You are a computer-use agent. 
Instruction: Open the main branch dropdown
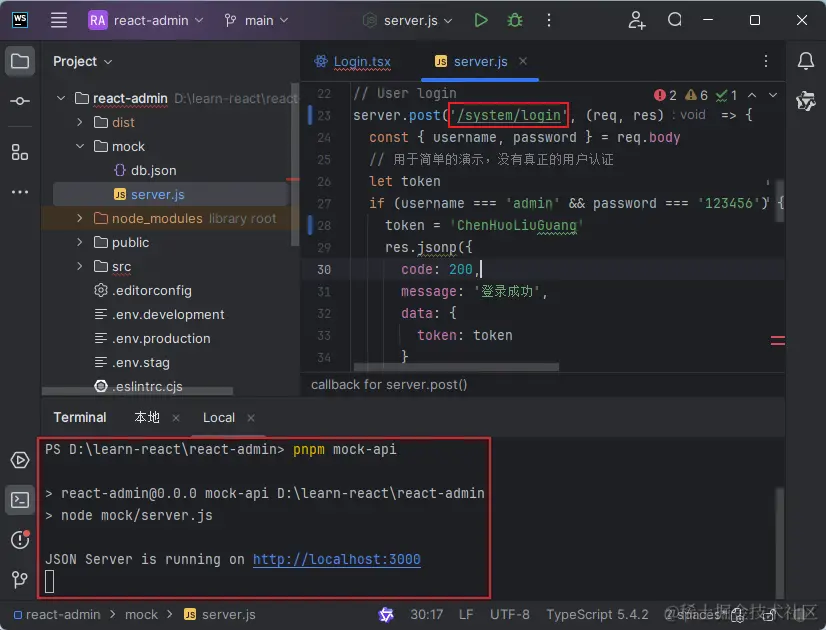(x=257, y=21)
